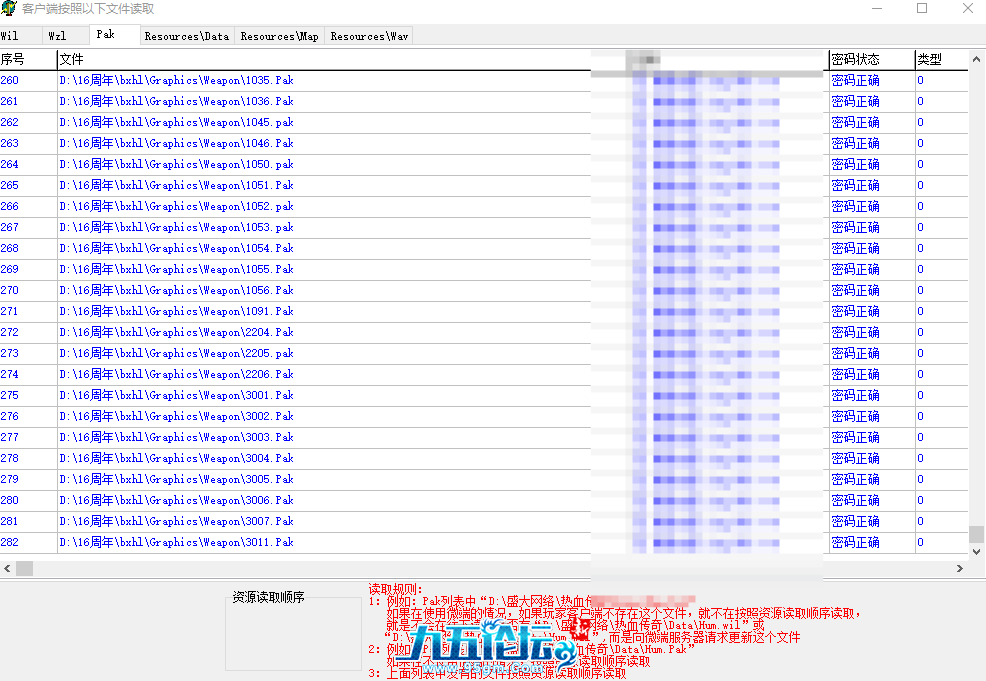The height and width of the screenshot is (681, 986).
Task: Open the Resources\Wav tab
Action: [368, 34]
